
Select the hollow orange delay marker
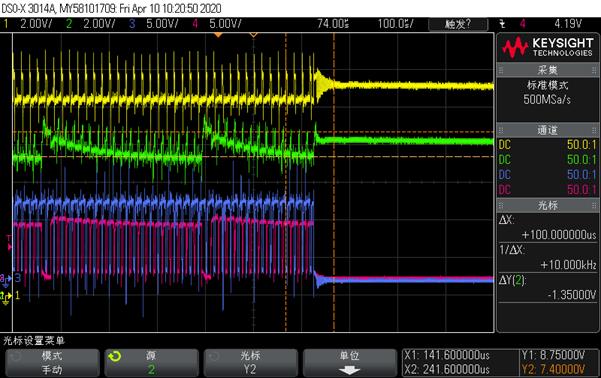(x=253, y=35)
